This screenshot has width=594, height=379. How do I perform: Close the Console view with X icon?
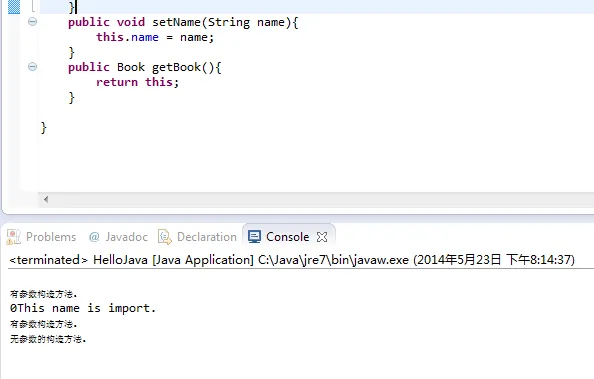coord(322,237)
